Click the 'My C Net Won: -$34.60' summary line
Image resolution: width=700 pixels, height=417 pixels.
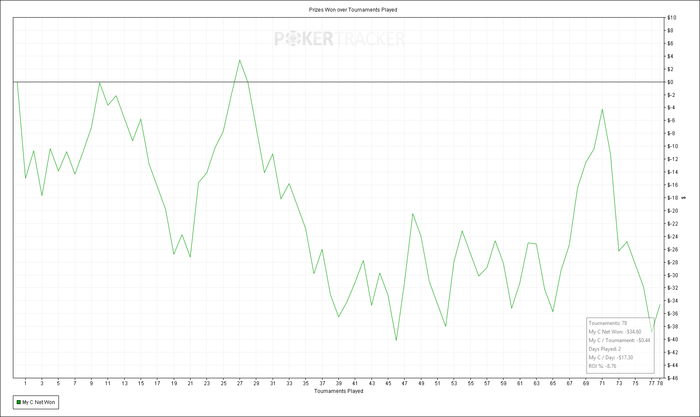pyautogui.click(x=615, y=332)
